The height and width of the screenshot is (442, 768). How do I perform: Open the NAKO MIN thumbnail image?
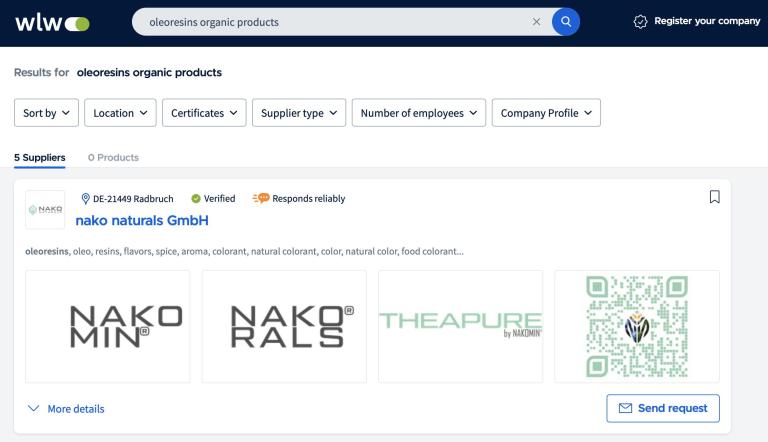[x=108, y=326]
